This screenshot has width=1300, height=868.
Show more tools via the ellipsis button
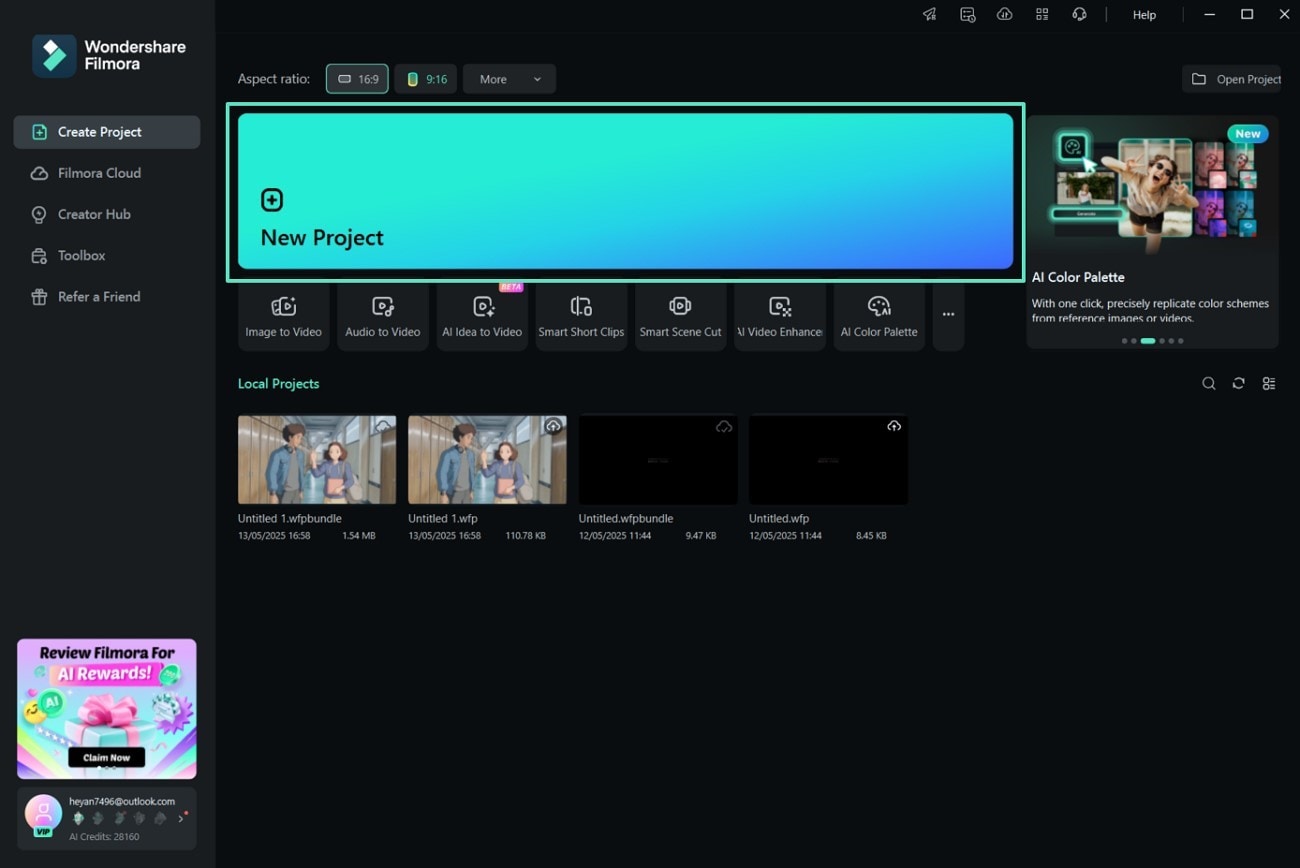click(x=948, y=317)
